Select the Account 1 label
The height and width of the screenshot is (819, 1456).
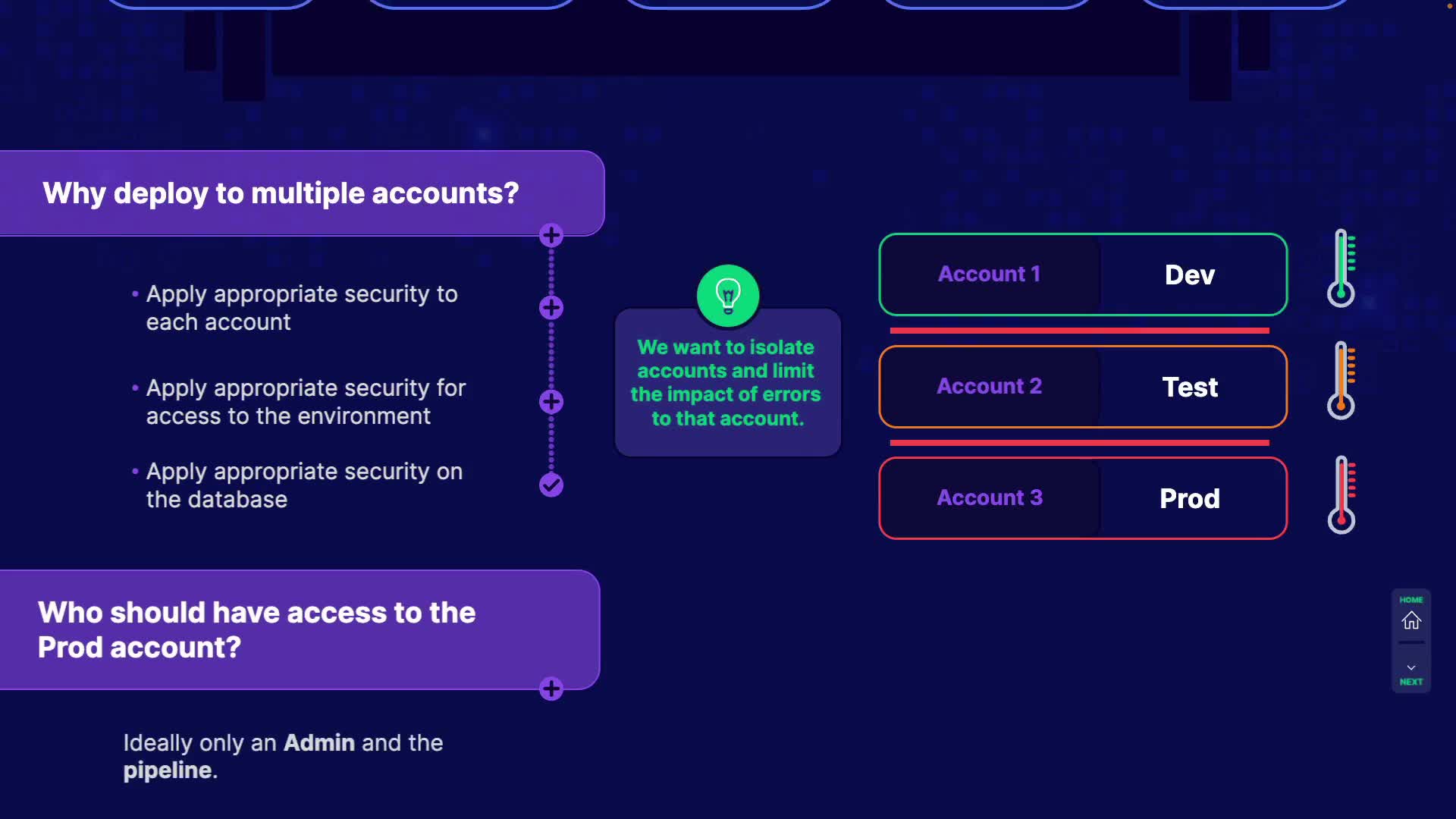[x=989, y=275]
